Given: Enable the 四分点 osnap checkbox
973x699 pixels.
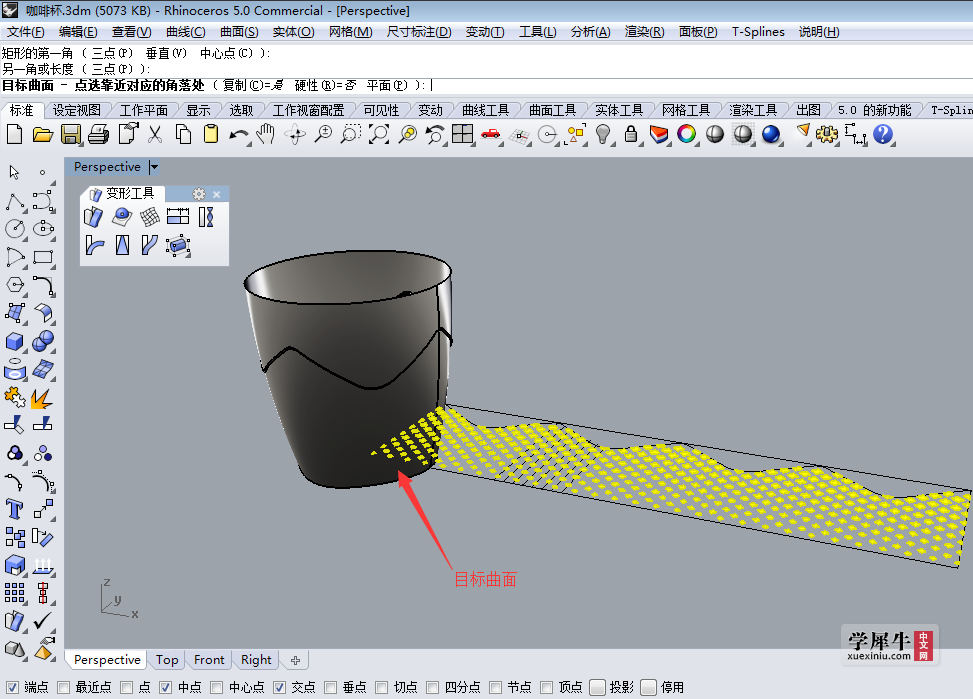Looking at the screenshot, I should coord(433,687).
